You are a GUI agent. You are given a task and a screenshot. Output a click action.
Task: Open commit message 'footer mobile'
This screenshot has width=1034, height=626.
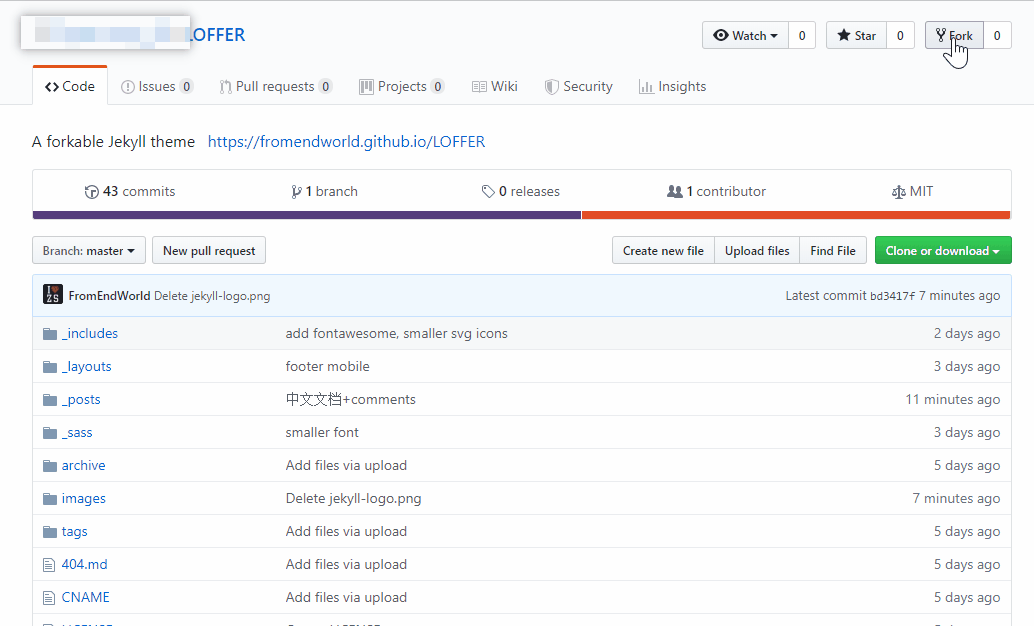[x=327, y=367]
